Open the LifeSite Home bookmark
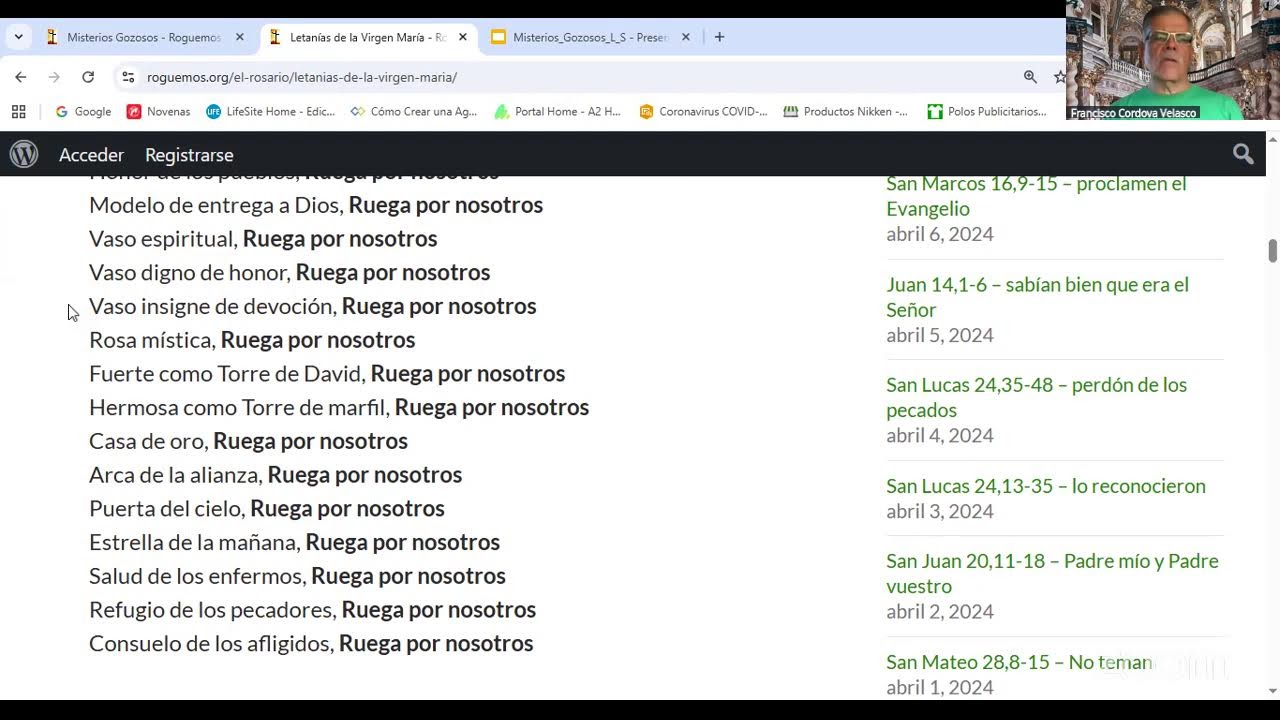 pyautogui.click(x=270, y=112)
